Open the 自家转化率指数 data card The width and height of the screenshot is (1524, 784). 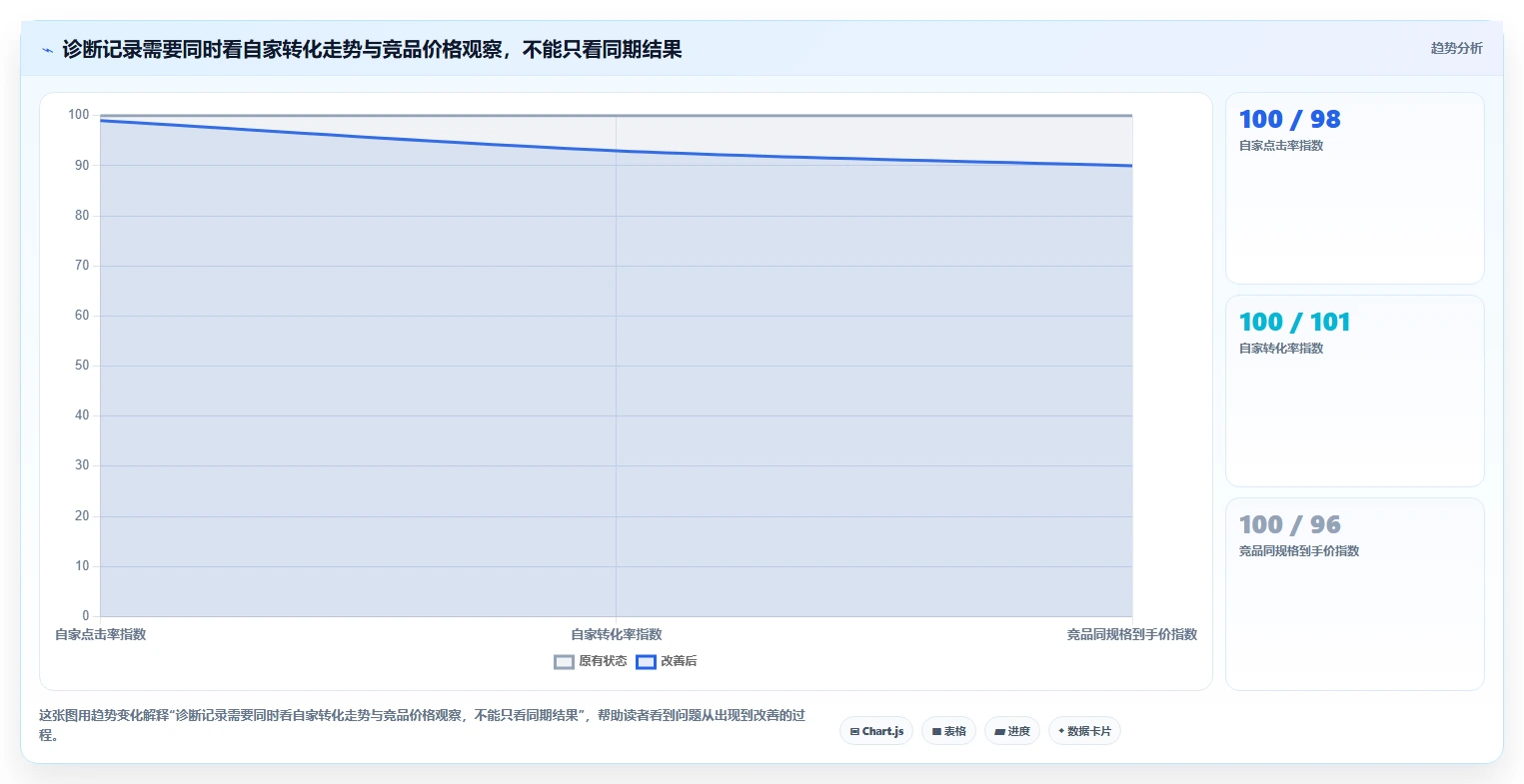click(1354, 391)
